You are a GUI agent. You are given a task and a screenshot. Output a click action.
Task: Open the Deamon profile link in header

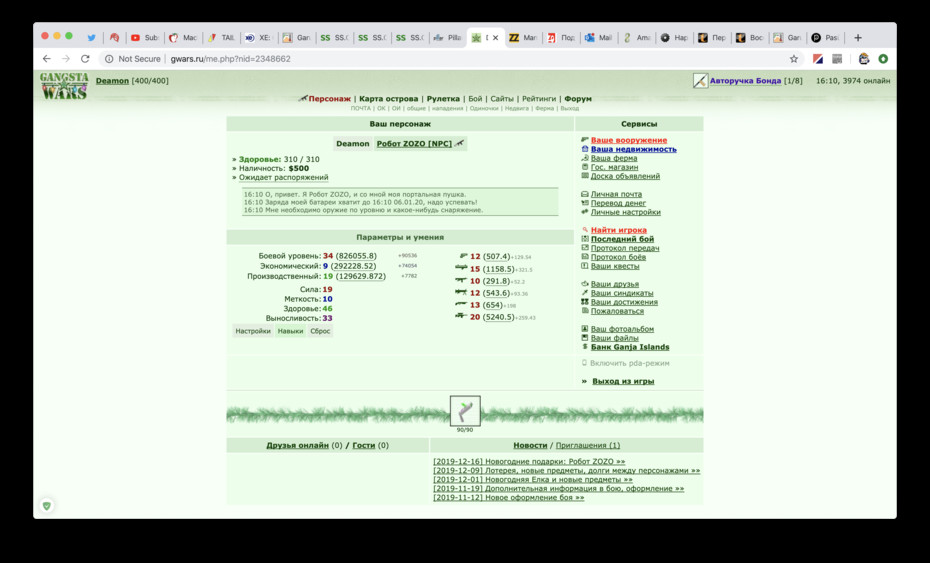112,81
